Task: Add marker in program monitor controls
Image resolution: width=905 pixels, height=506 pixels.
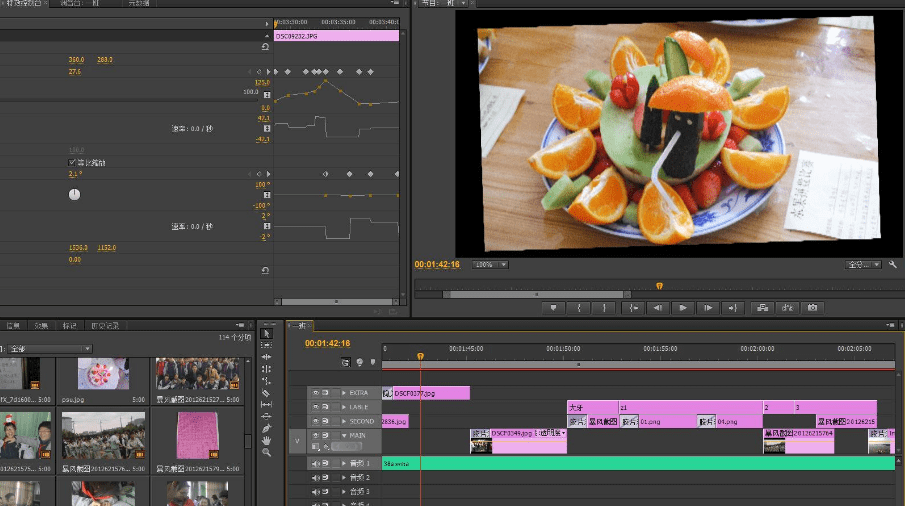Action: (553, 308)
